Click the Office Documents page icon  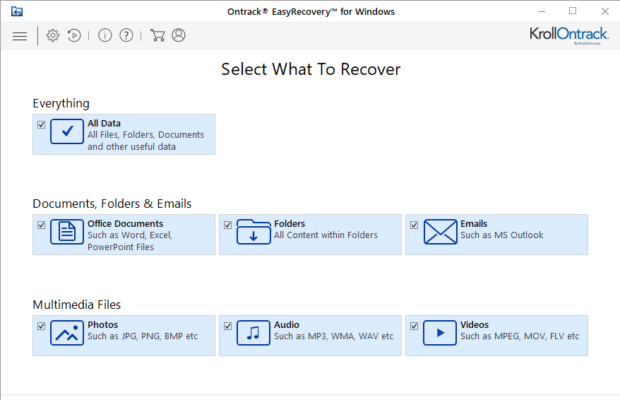[x=67, y=232]
